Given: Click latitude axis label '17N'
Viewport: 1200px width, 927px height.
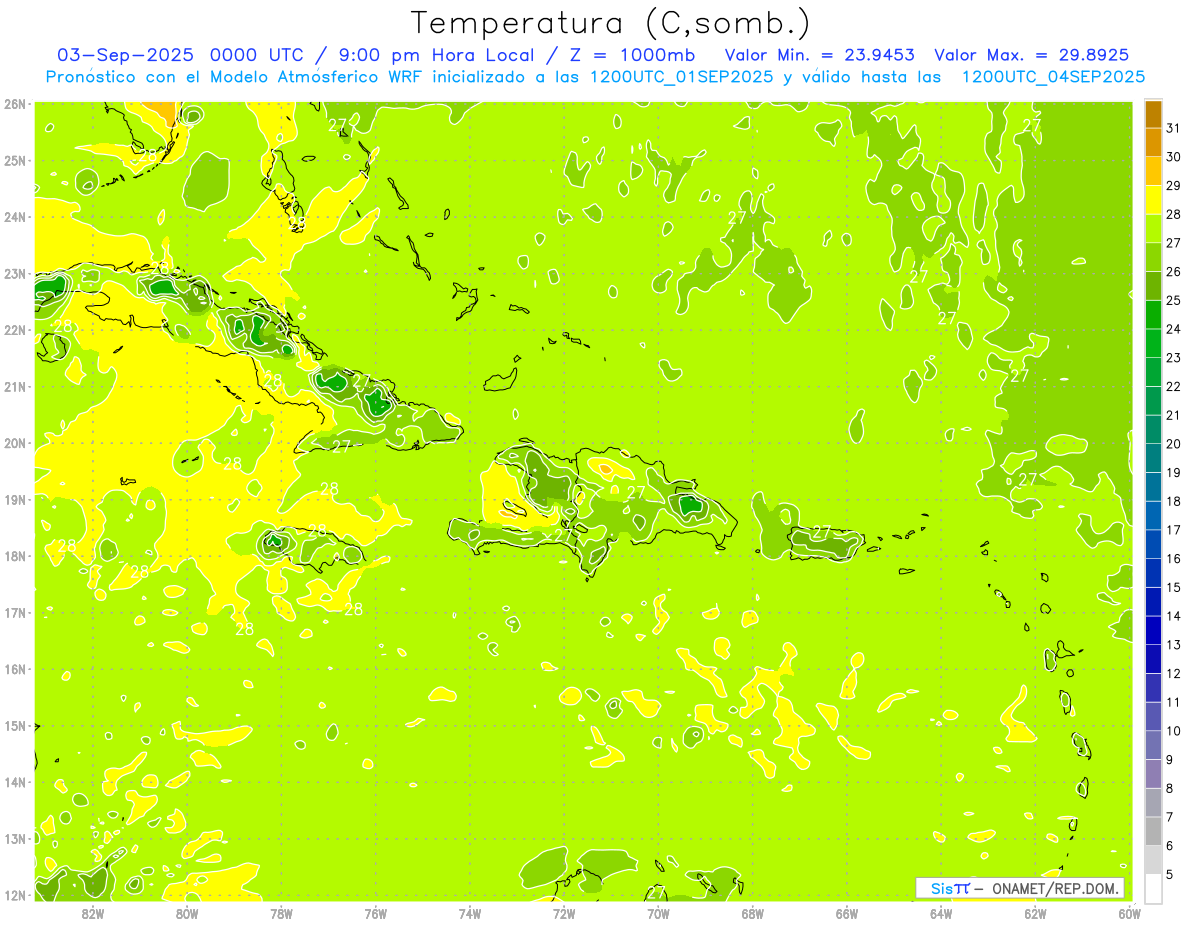Looking at the screenshot, I should coord(15,613).
